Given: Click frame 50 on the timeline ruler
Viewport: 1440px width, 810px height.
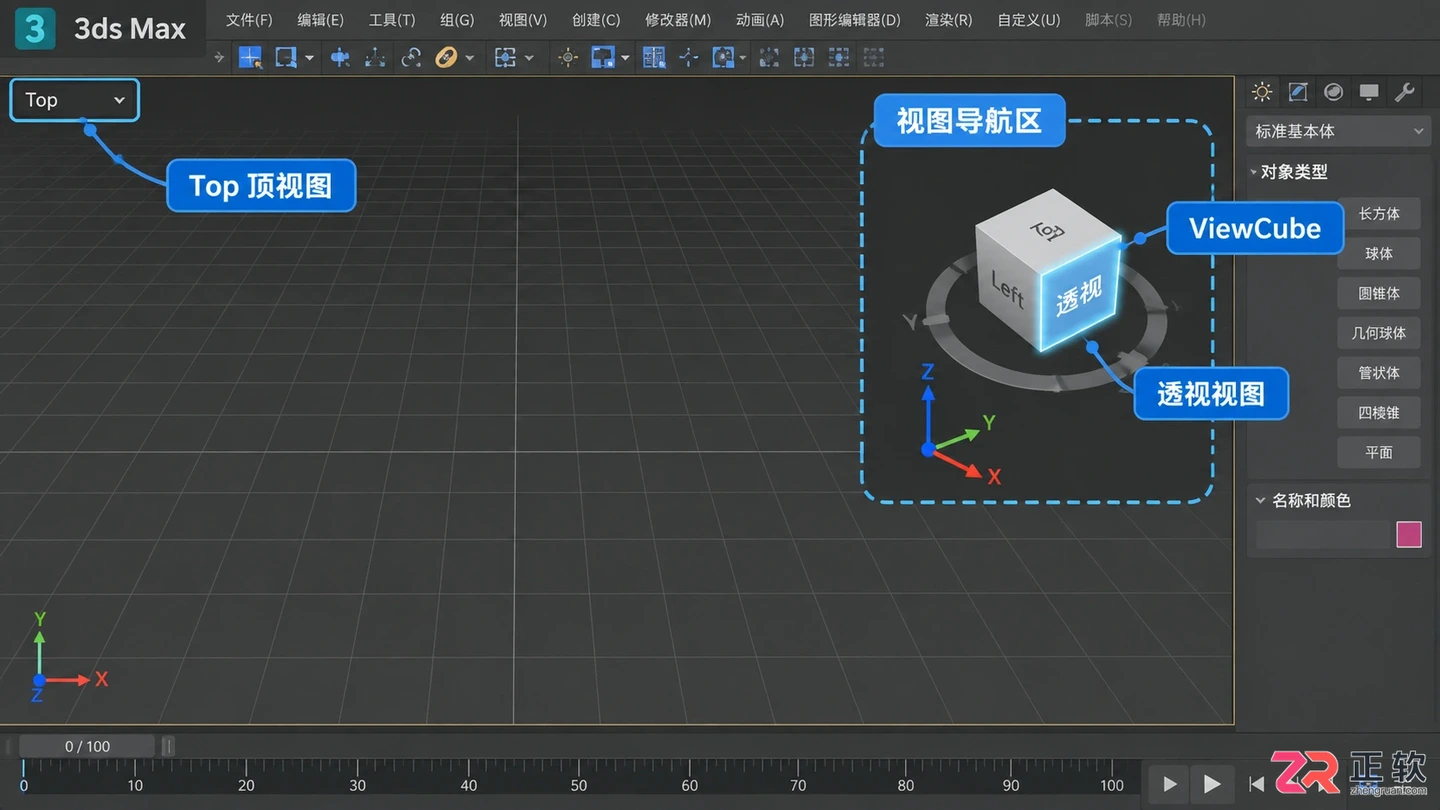Looking at the screenshot, I should [x=578, y=785].
